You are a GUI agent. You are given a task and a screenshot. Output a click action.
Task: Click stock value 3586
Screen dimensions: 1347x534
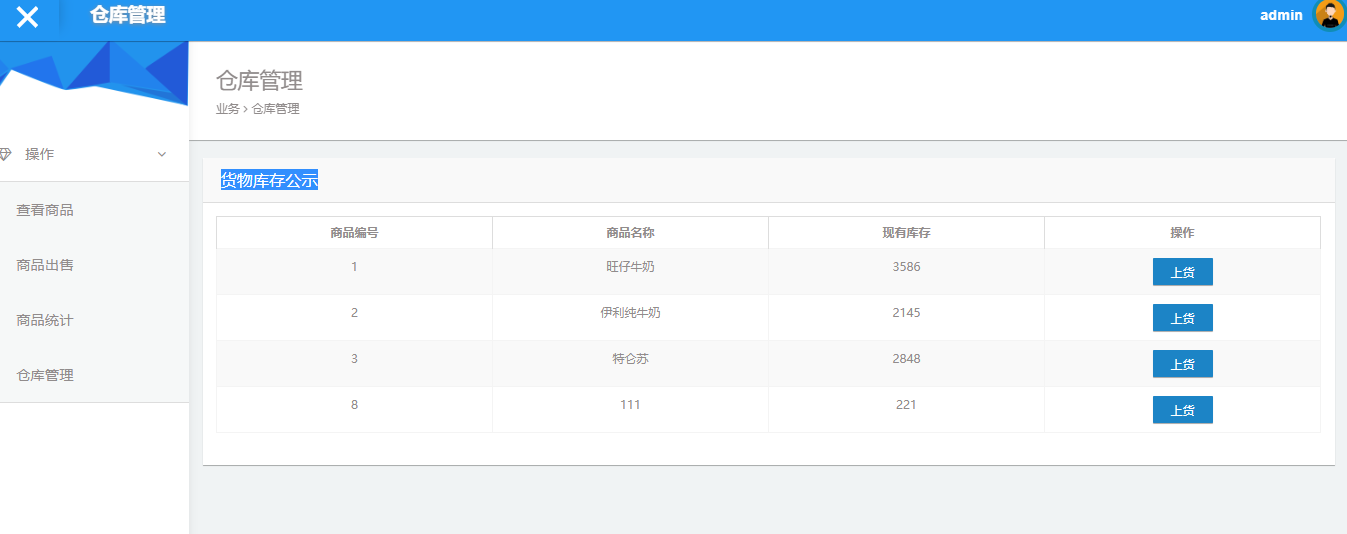point(906,267)
